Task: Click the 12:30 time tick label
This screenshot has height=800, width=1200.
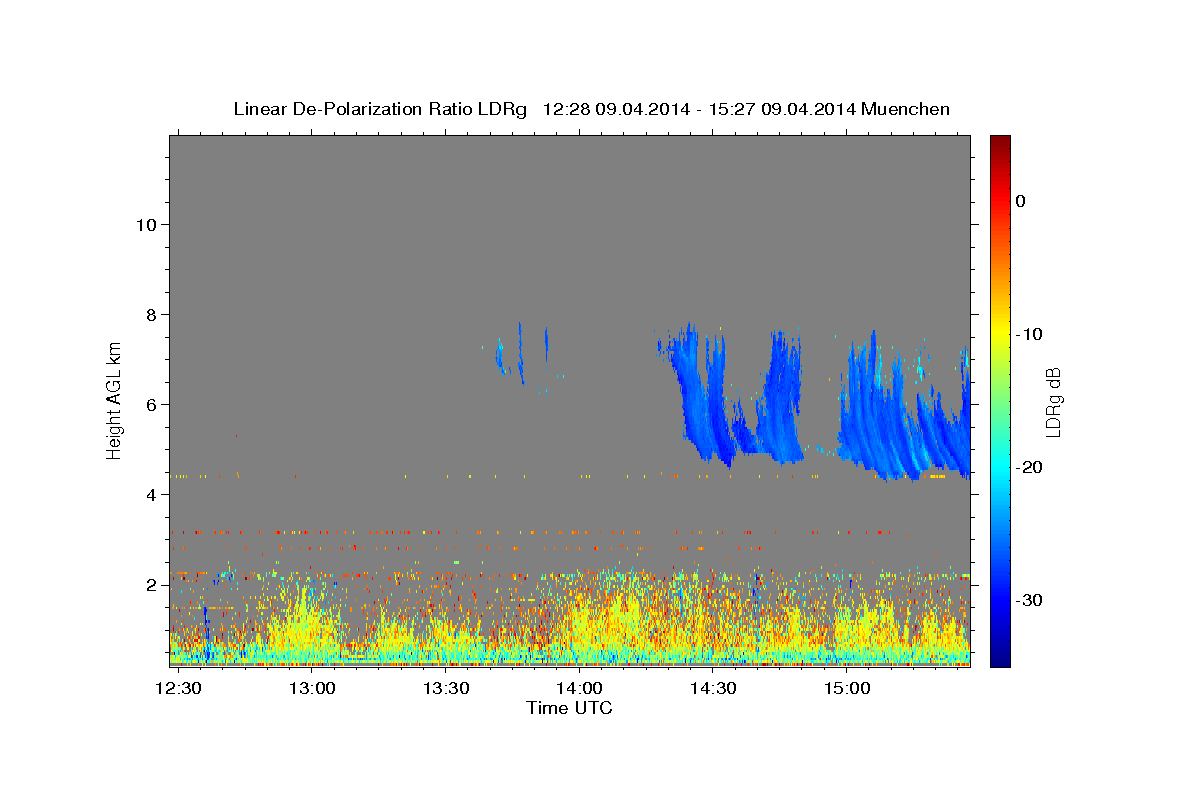Action: click(178, 689)
